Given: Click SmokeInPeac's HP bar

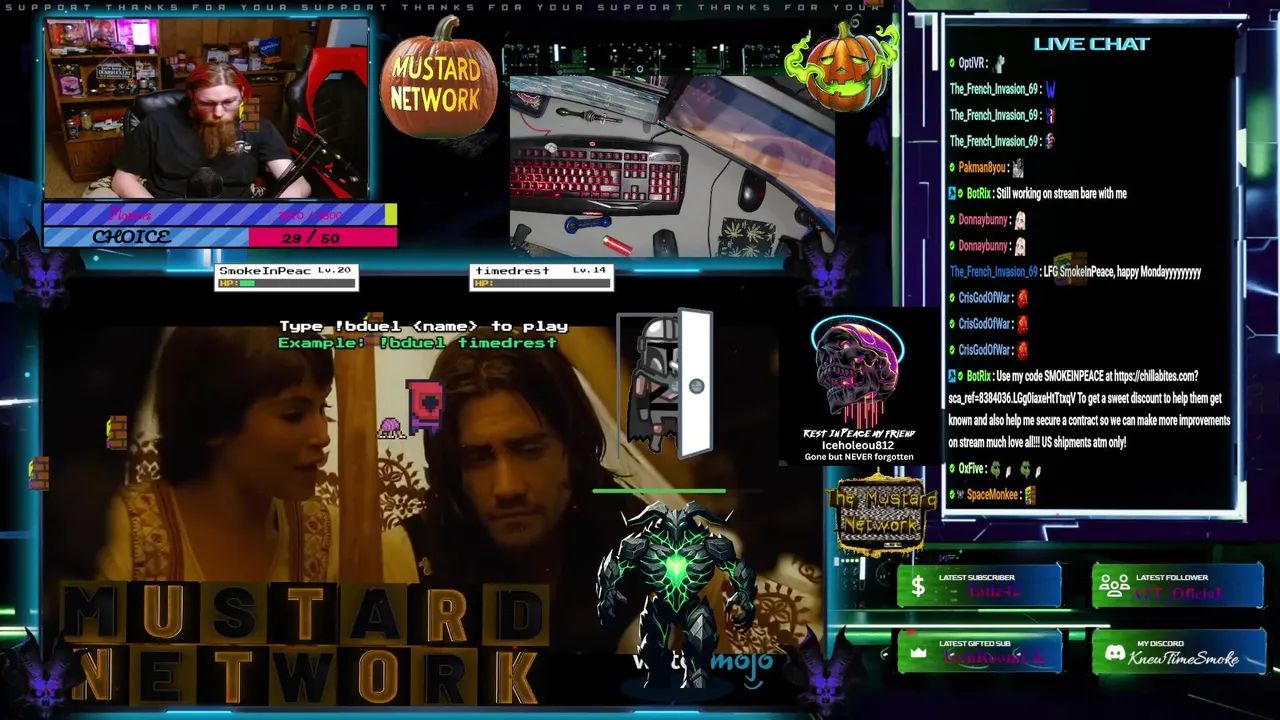Looking at the screenshot, I should tap(286, 283).
